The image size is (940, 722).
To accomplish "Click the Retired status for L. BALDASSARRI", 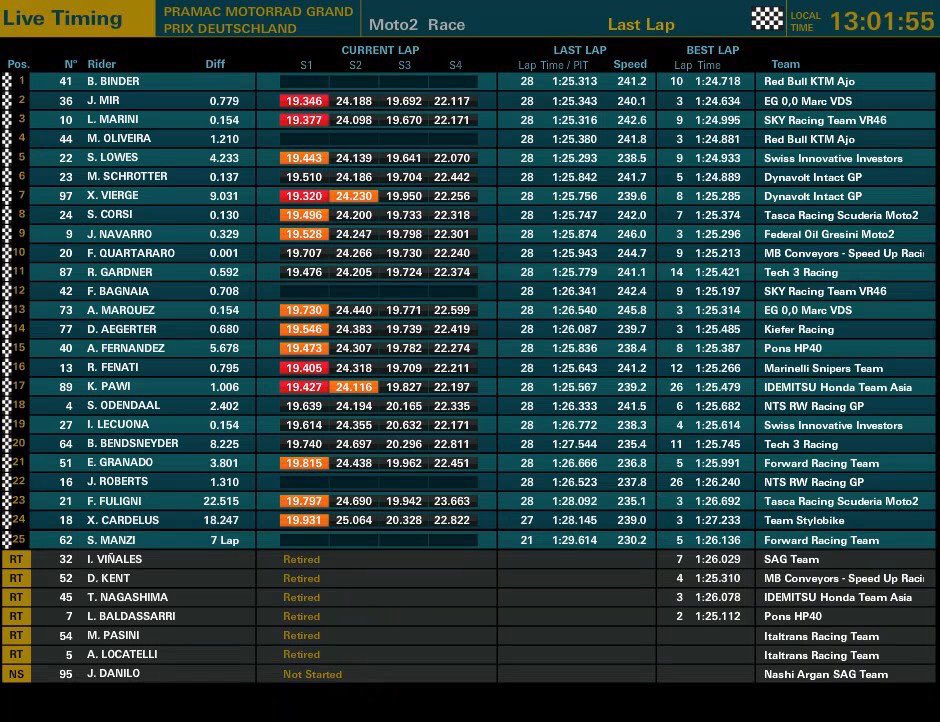I will [x=302, y=616].
